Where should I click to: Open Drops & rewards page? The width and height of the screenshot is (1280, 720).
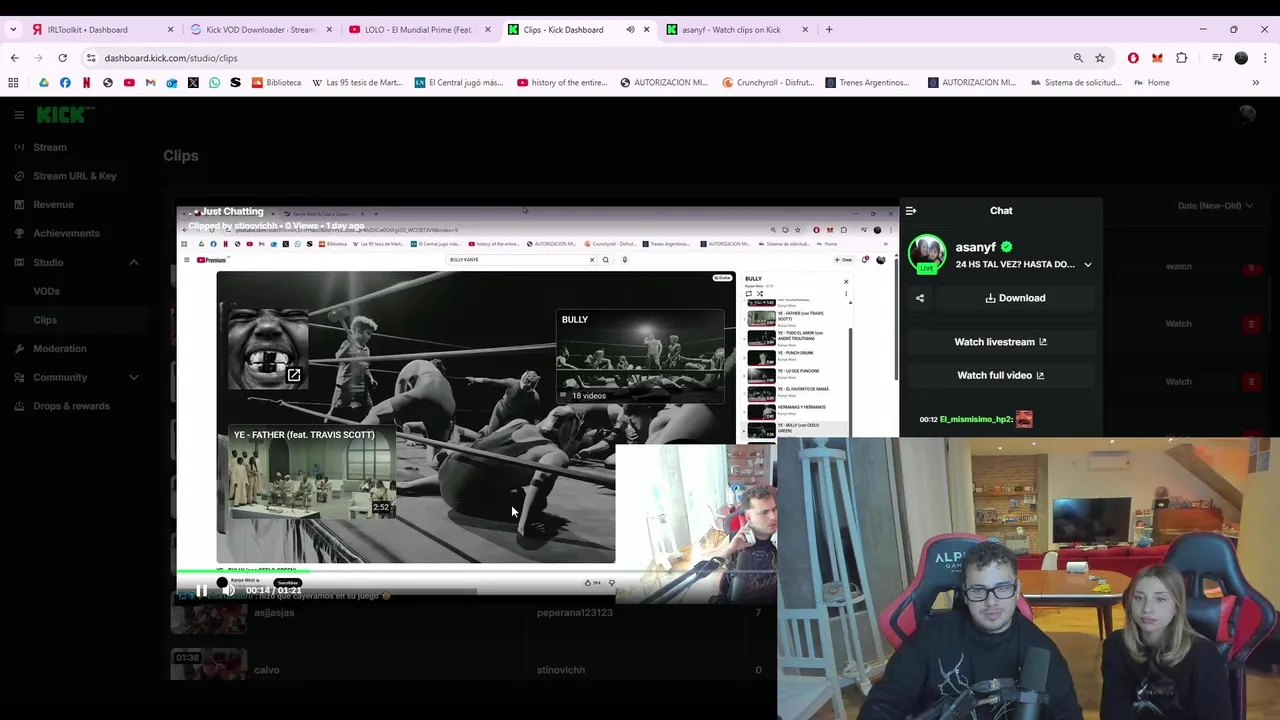[x=71, y=406]
